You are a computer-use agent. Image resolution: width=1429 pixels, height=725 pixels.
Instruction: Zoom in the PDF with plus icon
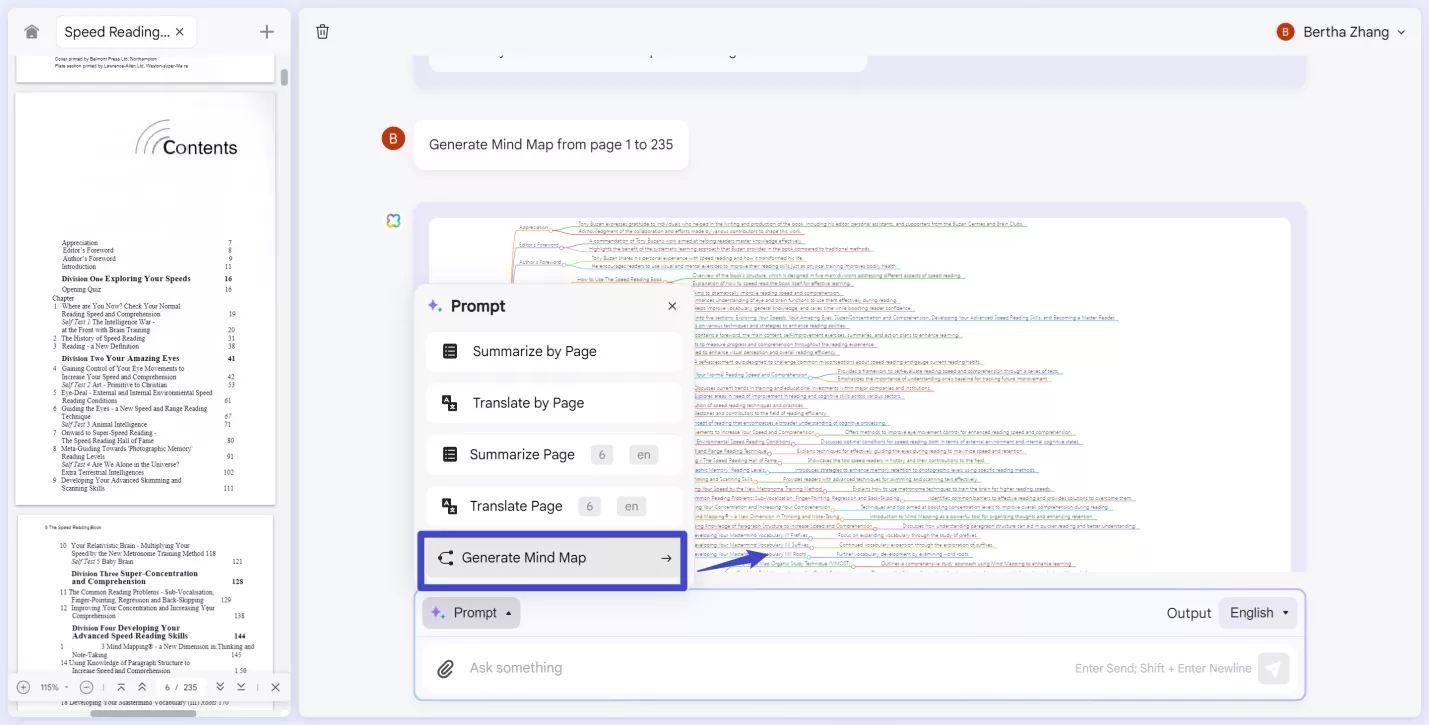(x=23, y=687)
